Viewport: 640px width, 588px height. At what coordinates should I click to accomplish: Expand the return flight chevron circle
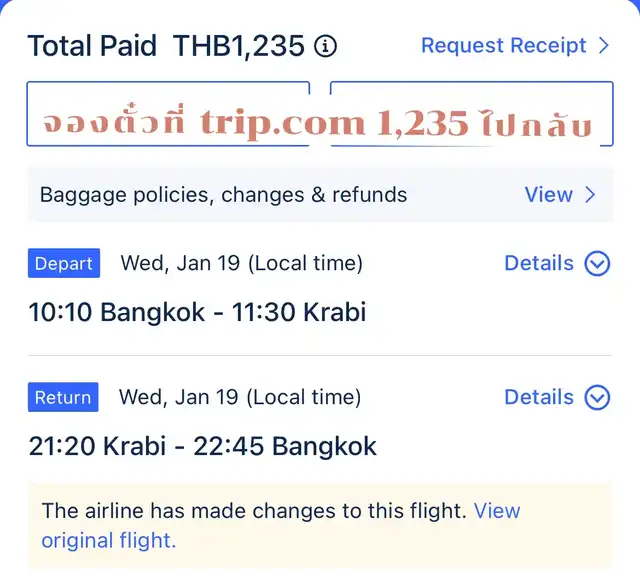pos(597,398)
